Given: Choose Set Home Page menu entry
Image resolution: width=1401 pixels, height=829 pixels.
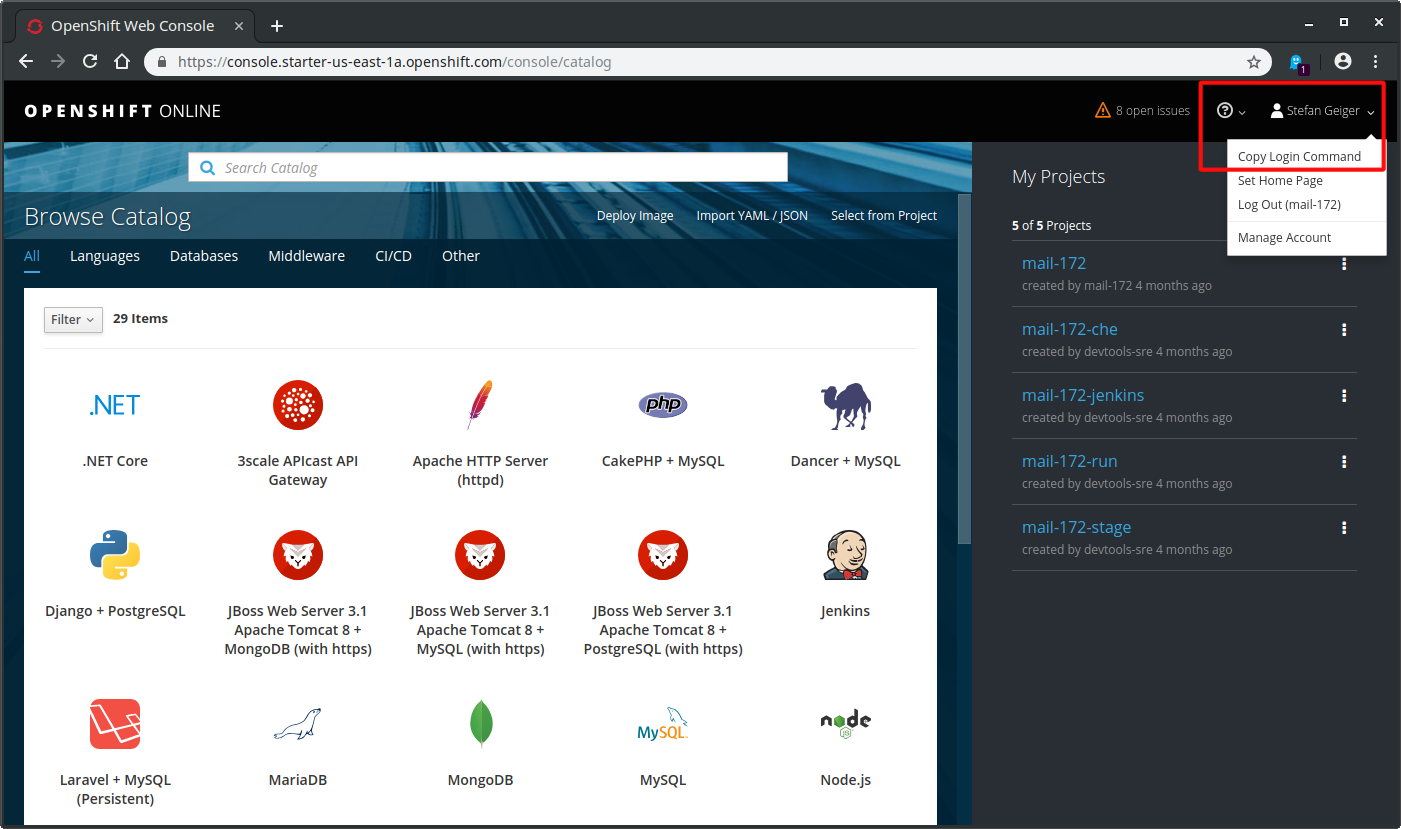Looking at the screenshot, I should (1280, 181).
